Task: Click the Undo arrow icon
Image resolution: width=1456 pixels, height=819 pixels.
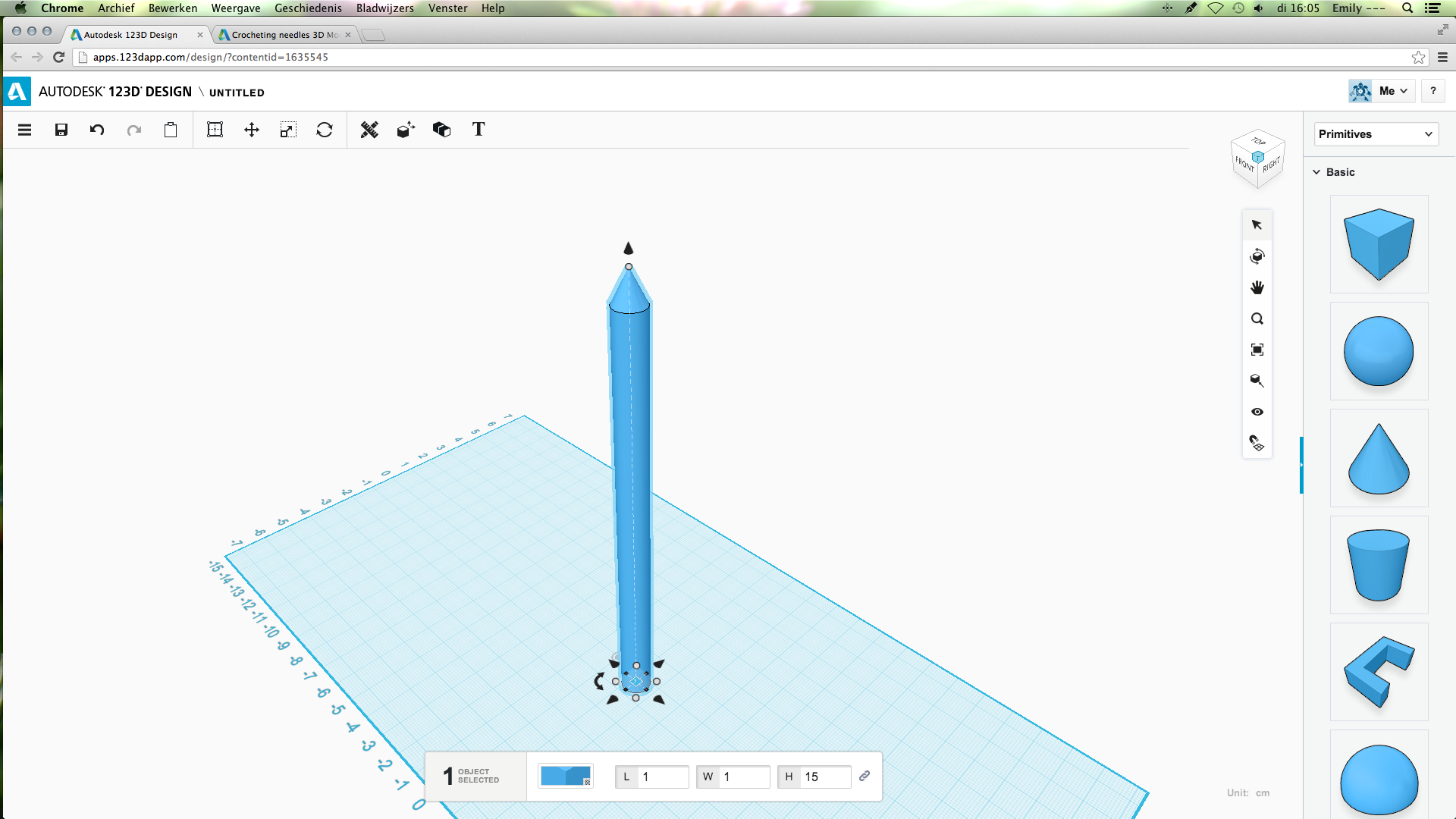Action: (97, 130)
